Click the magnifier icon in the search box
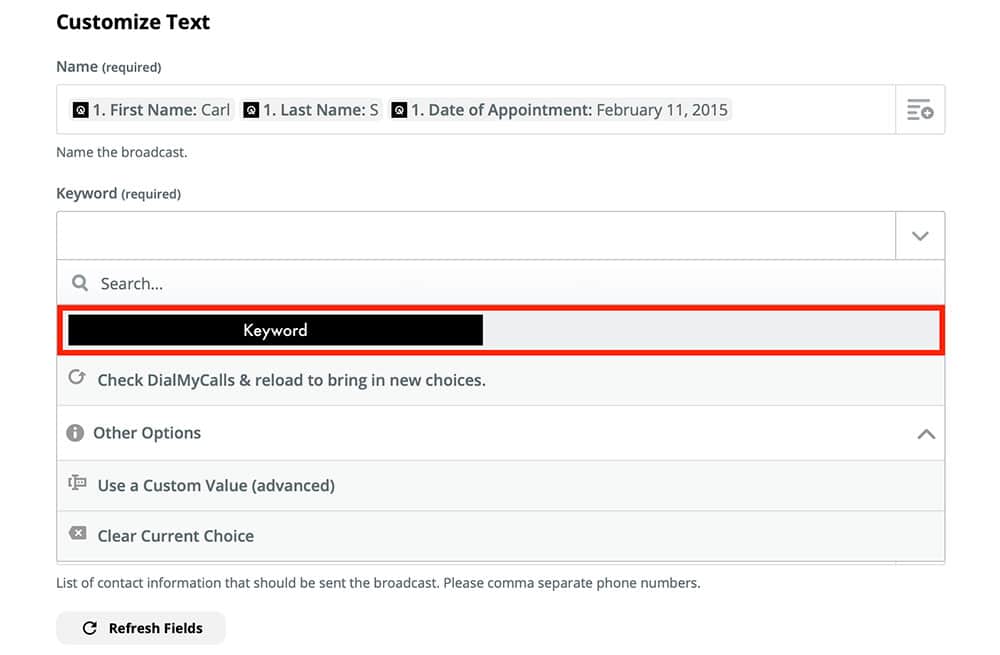This screenshot has width=1000, height=655. 80,284
